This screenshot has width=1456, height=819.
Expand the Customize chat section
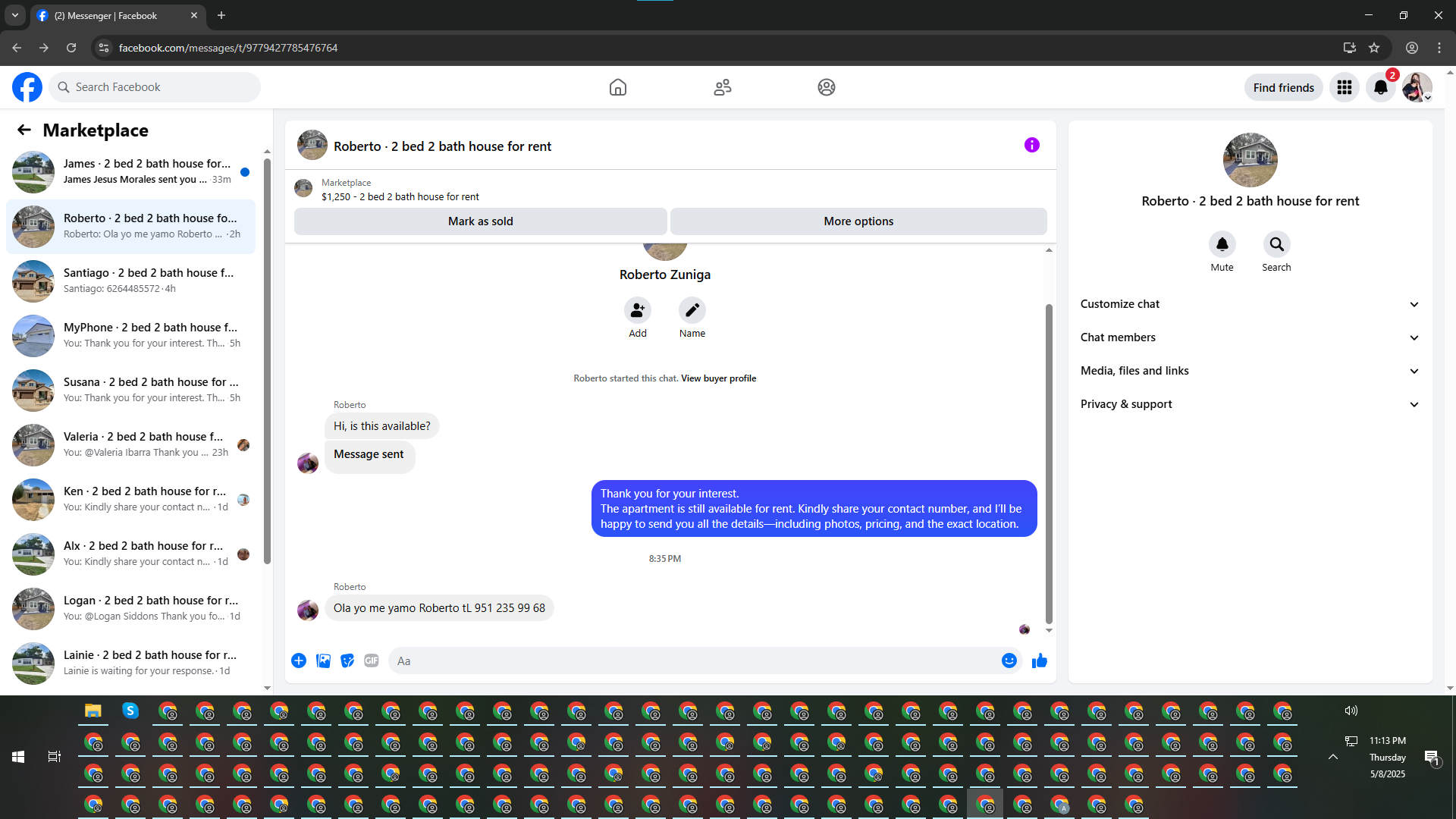(1250, 304)
